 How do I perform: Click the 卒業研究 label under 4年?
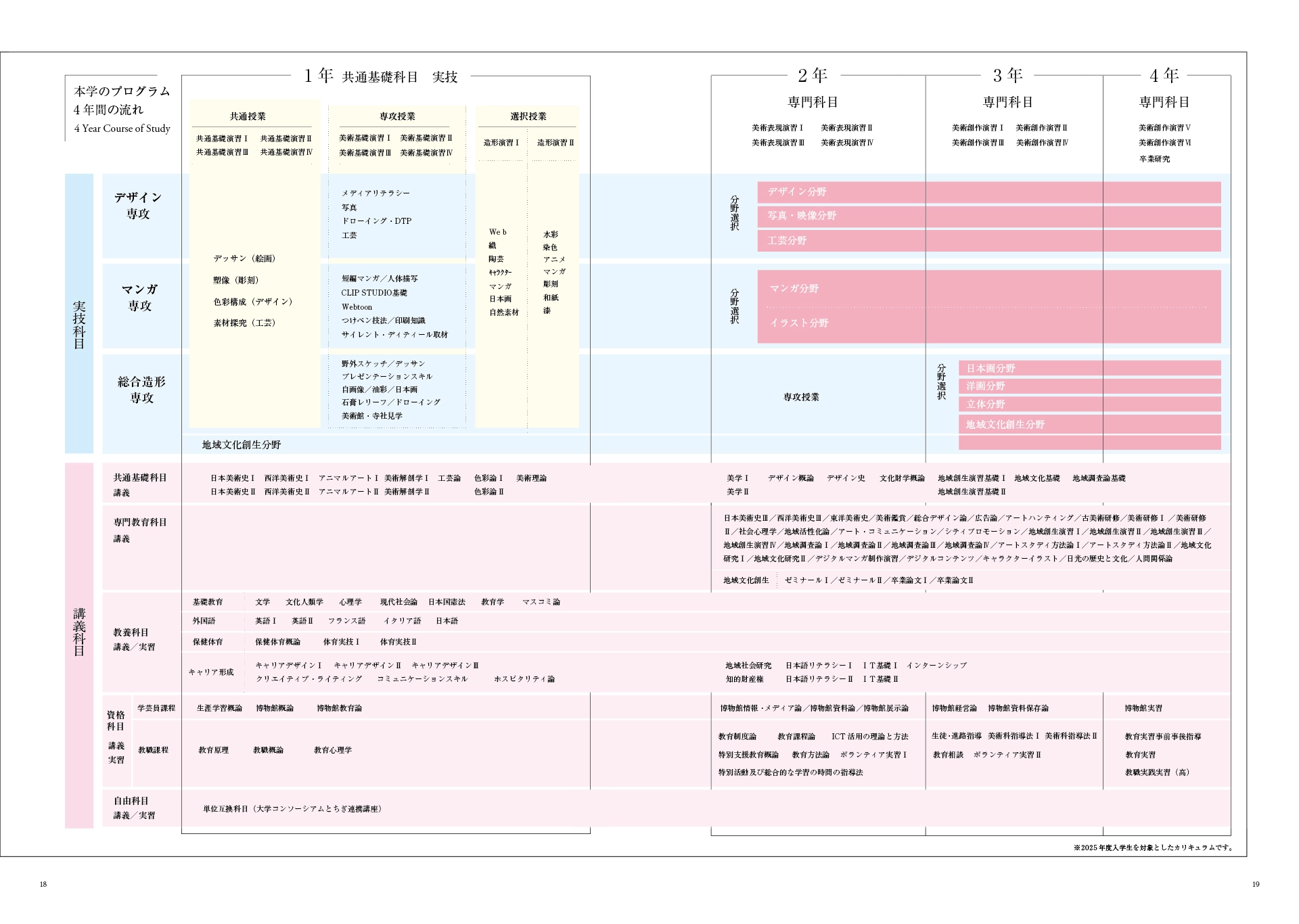pos(1154,159)
